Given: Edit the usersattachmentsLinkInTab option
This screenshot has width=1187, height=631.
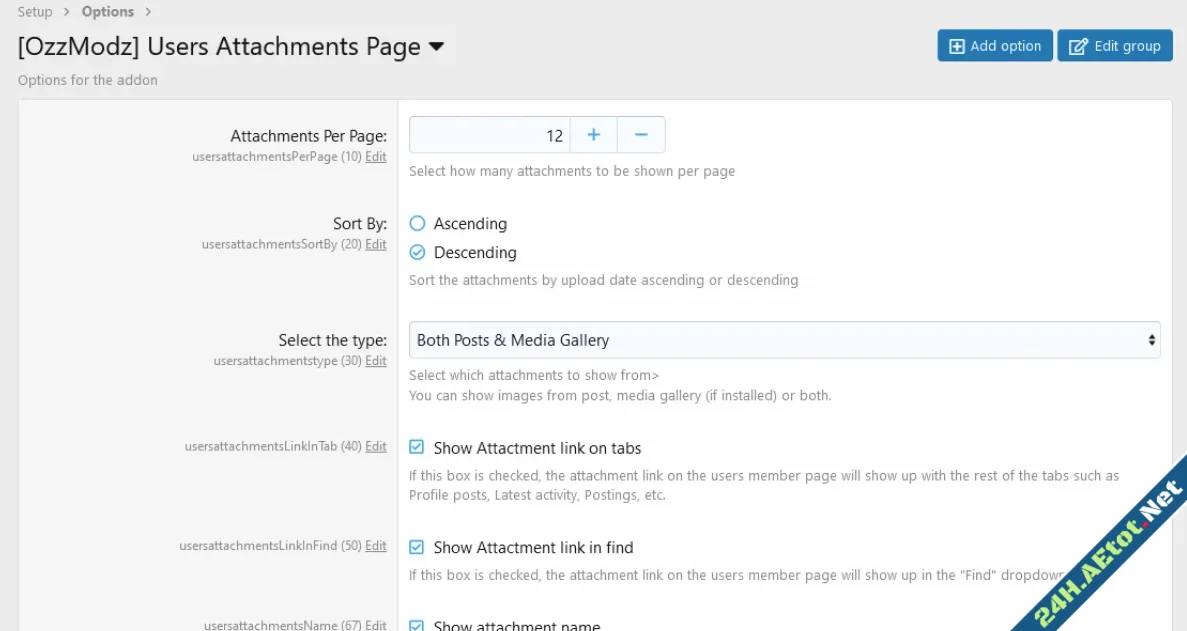Looking at the screenshot, I should (x=375, y=446).
